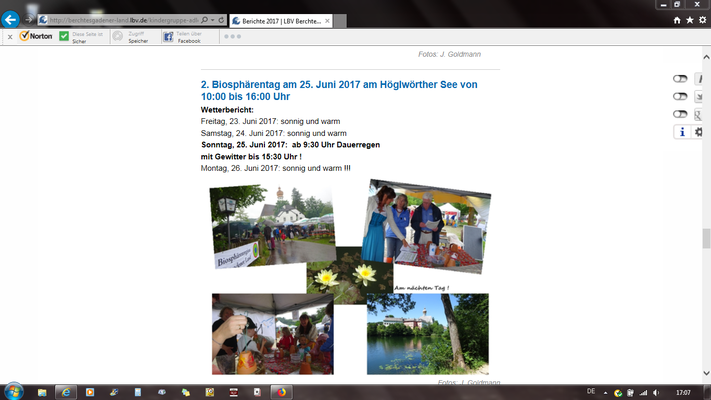Image resolution: width=711 pixels, height=400 pixels.
Task: Click 'Fotos: J. Goldmann' caption at top
Action: coord(449,54)
